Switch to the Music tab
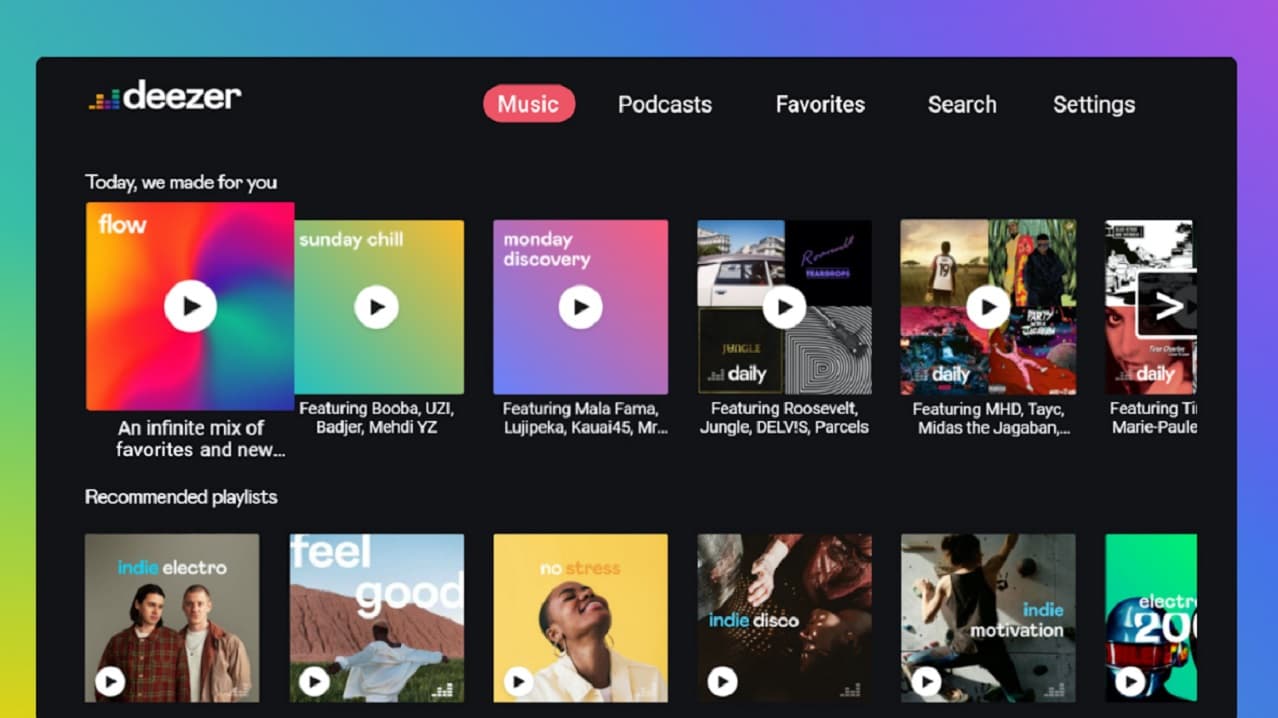1278x718 pixels. [528, 104]
